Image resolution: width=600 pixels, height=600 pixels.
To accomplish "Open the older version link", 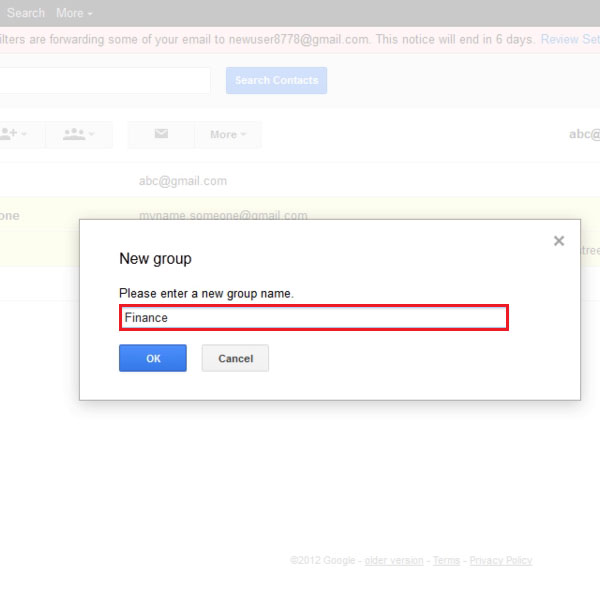I will (x=394, y=561).
